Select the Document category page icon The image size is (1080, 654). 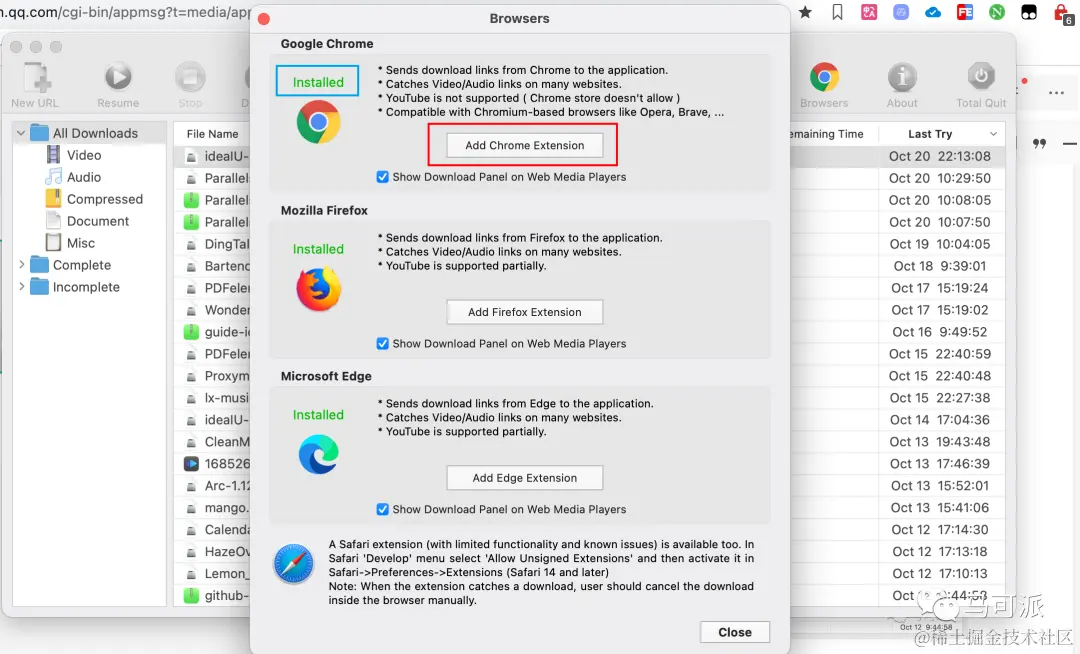53,221
